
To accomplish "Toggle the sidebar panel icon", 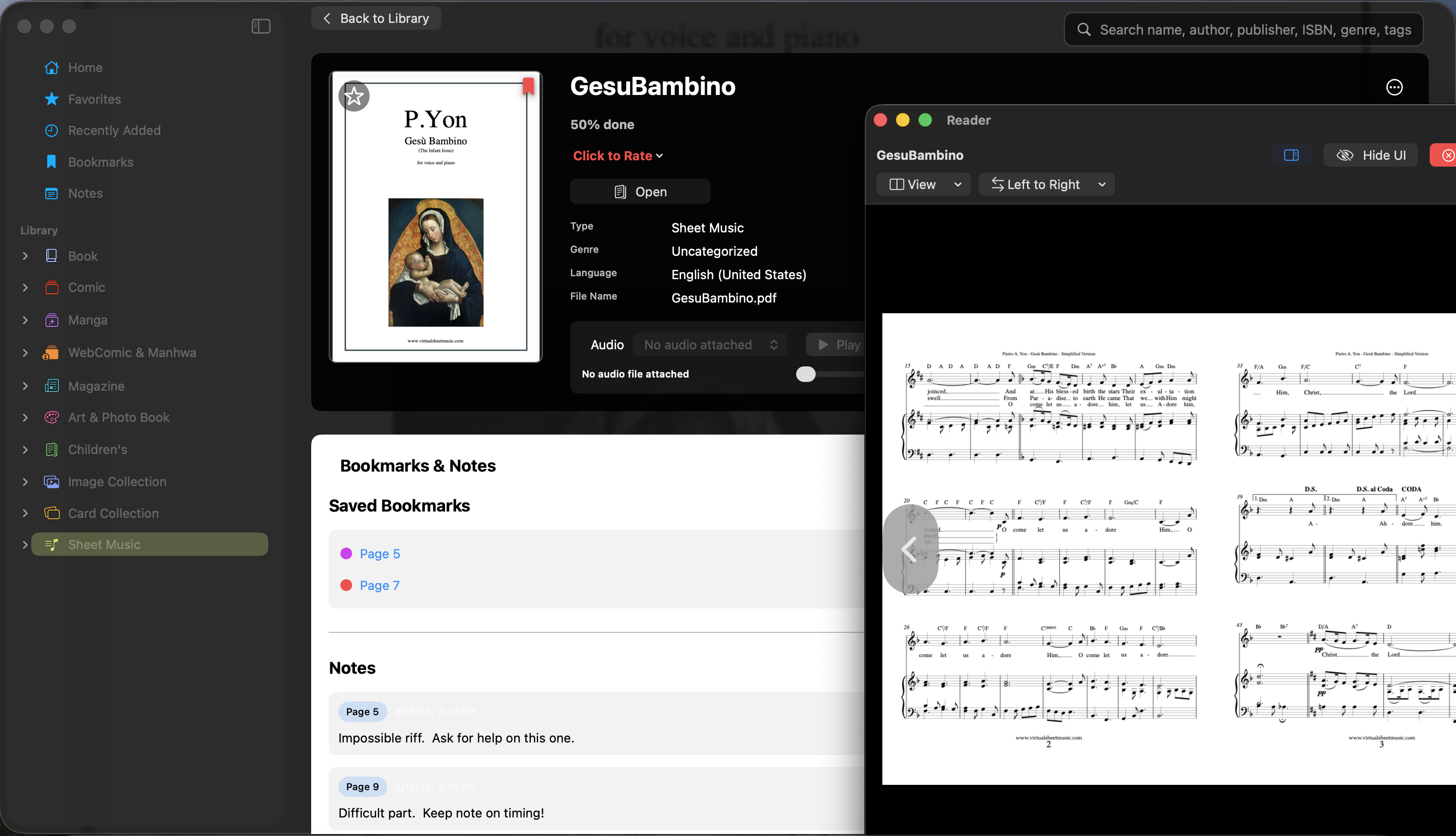I will click(261, 26).
